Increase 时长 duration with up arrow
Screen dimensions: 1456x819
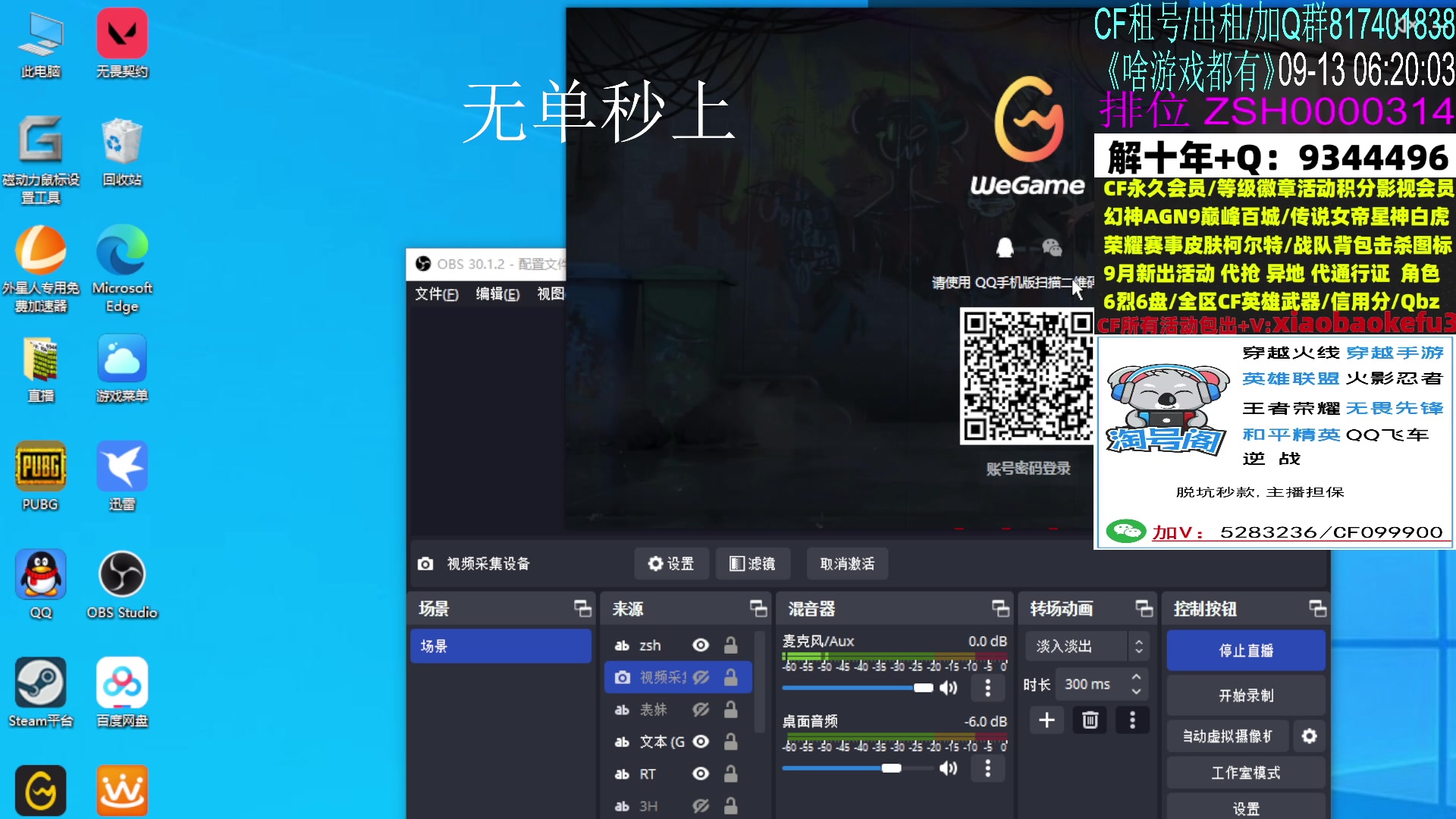click(1136, 676)
